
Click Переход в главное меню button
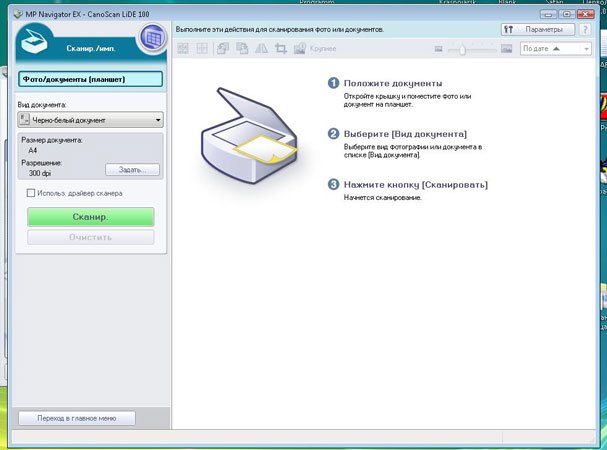[77, 418]
